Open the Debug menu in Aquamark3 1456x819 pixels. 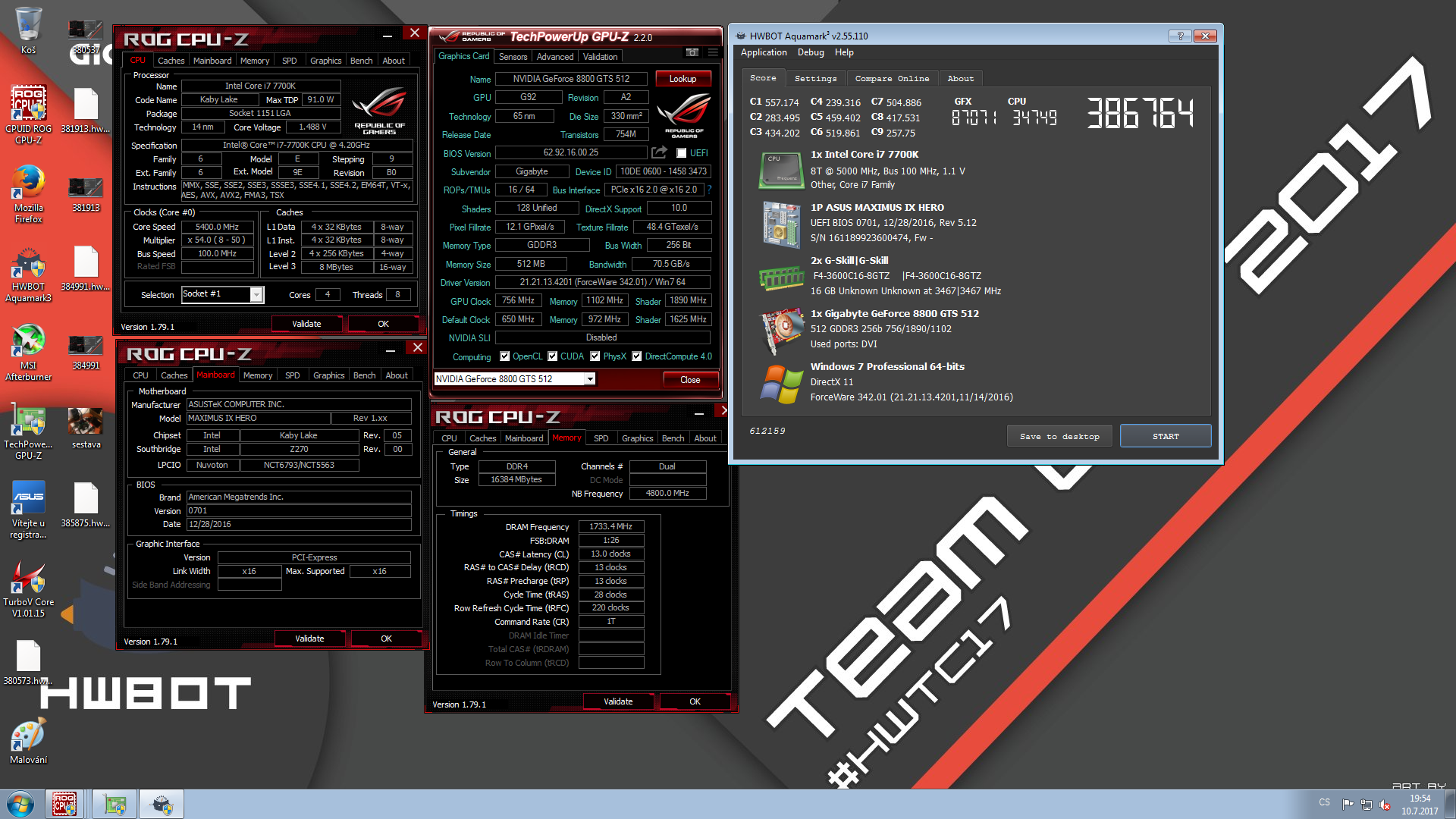[x=811, y=52]
